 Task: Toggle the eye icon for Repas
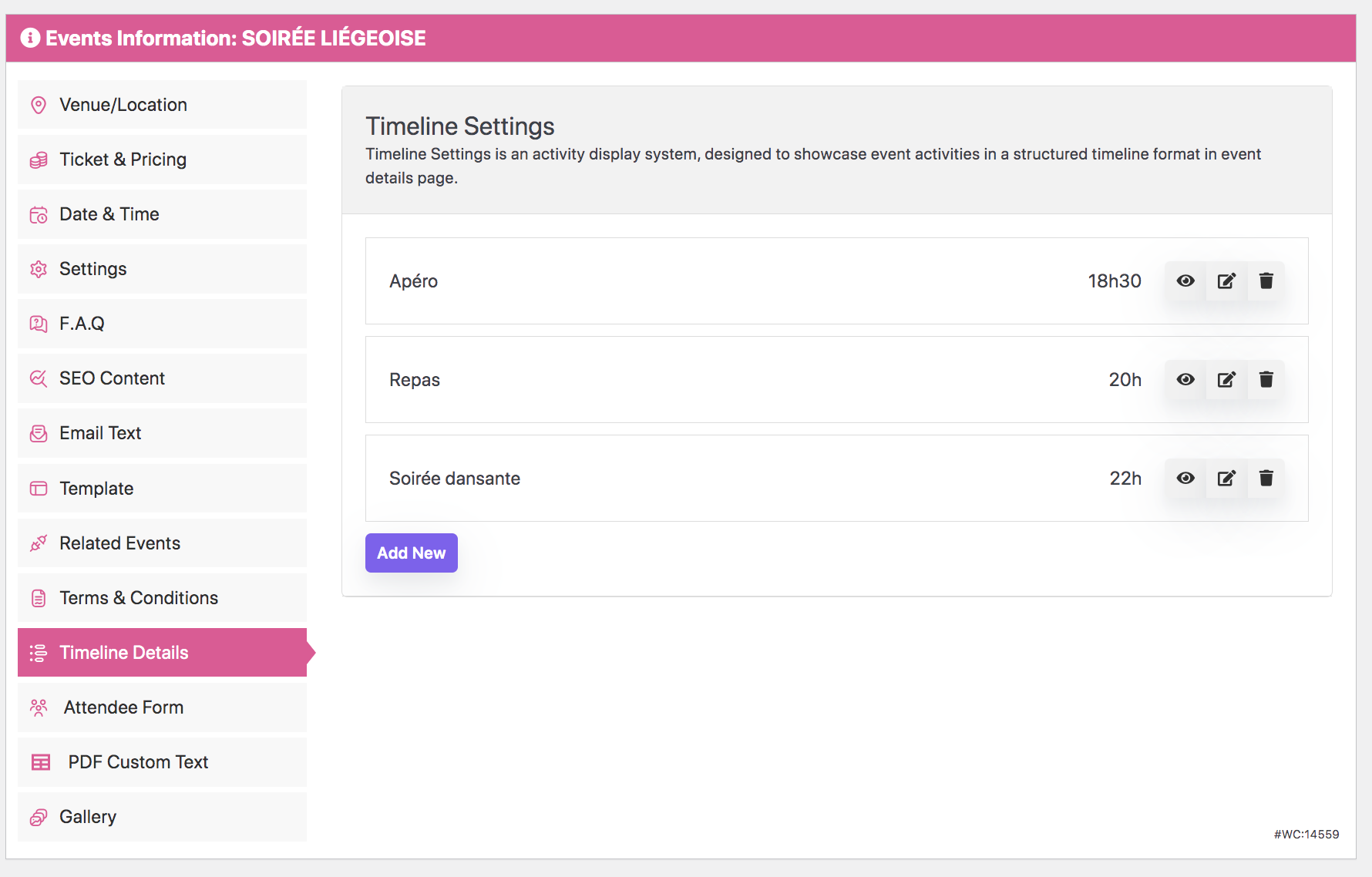(1185, 380)
